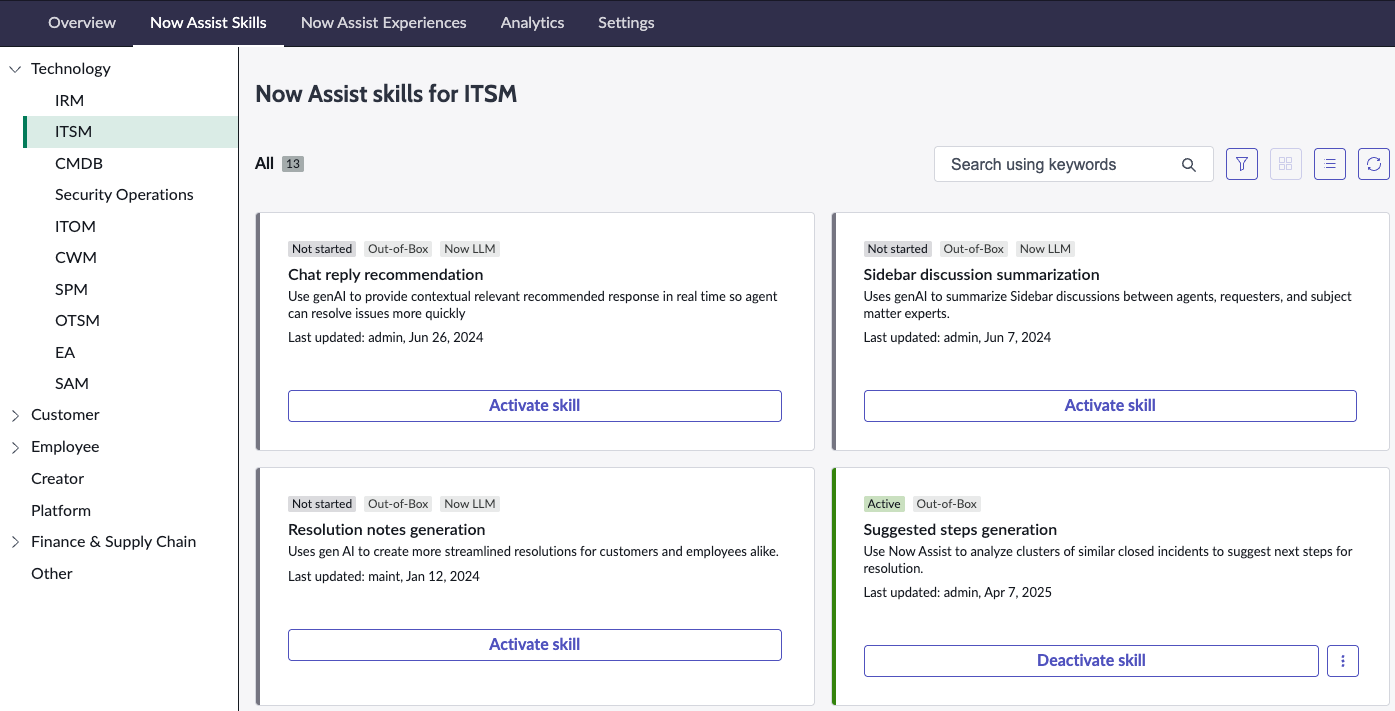This screenshot has height=711, width=1395.
Task: Open the Settings tab
Action: [626, 23]
